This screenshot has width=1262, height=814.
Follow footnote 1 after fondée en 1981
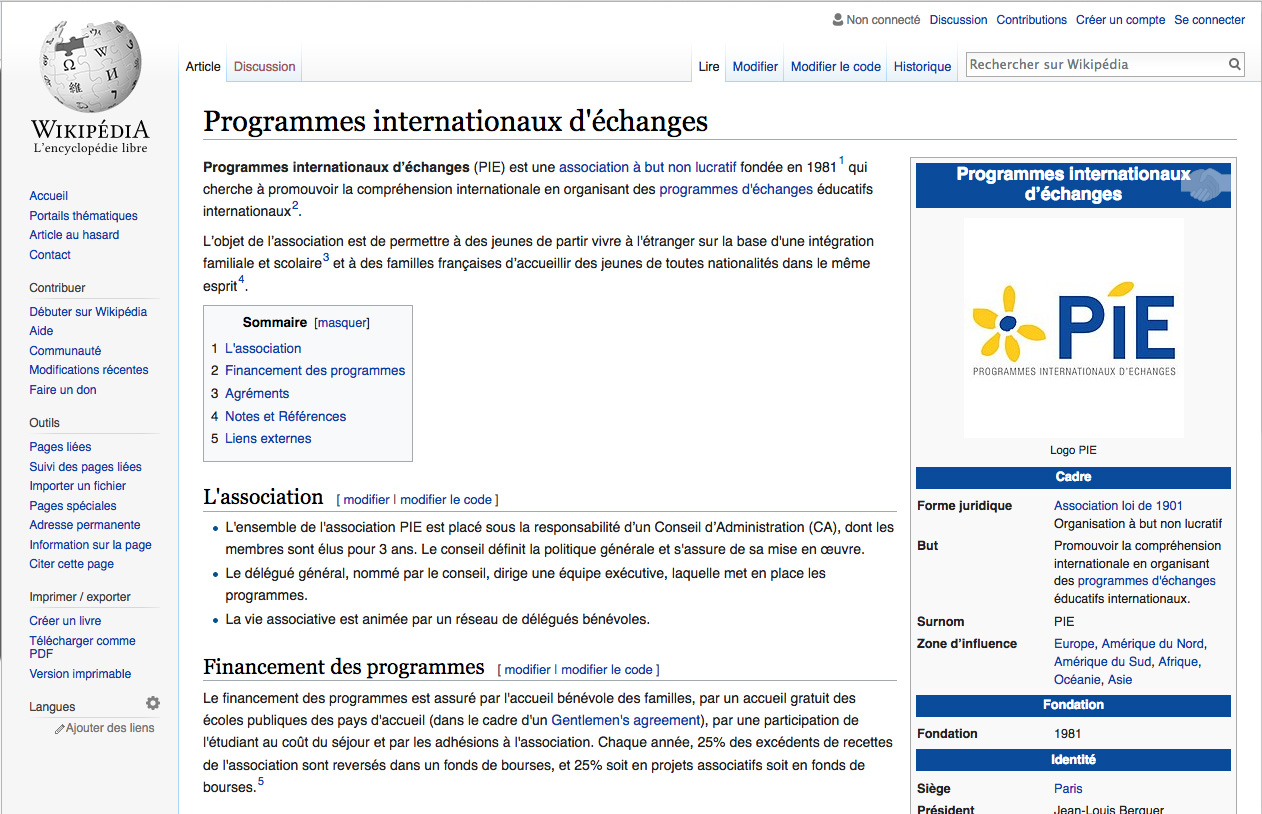841,161
